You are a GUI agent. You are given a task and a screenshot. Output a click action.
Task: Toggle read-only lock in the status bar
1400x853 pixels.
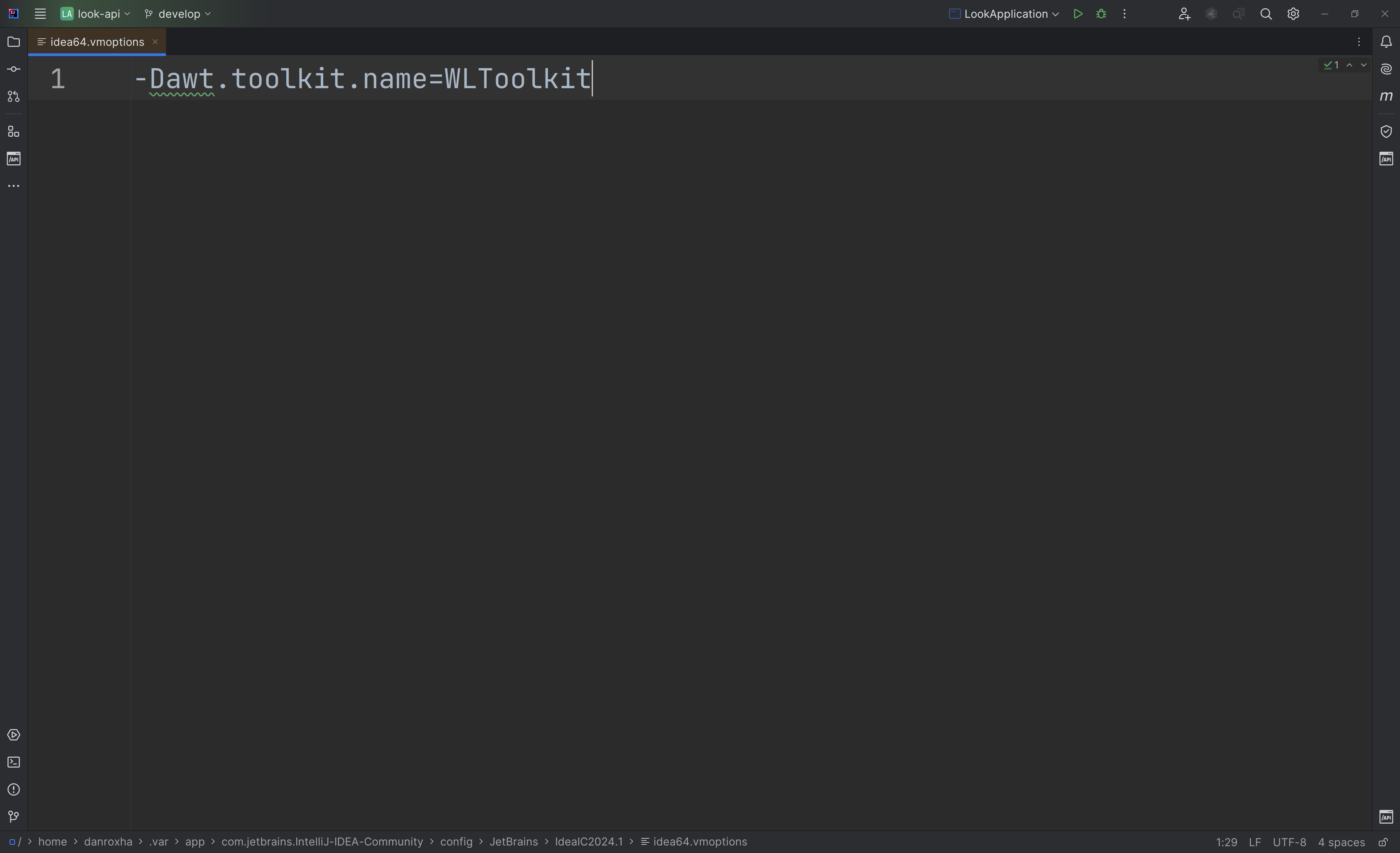[x=1383, y=842]
